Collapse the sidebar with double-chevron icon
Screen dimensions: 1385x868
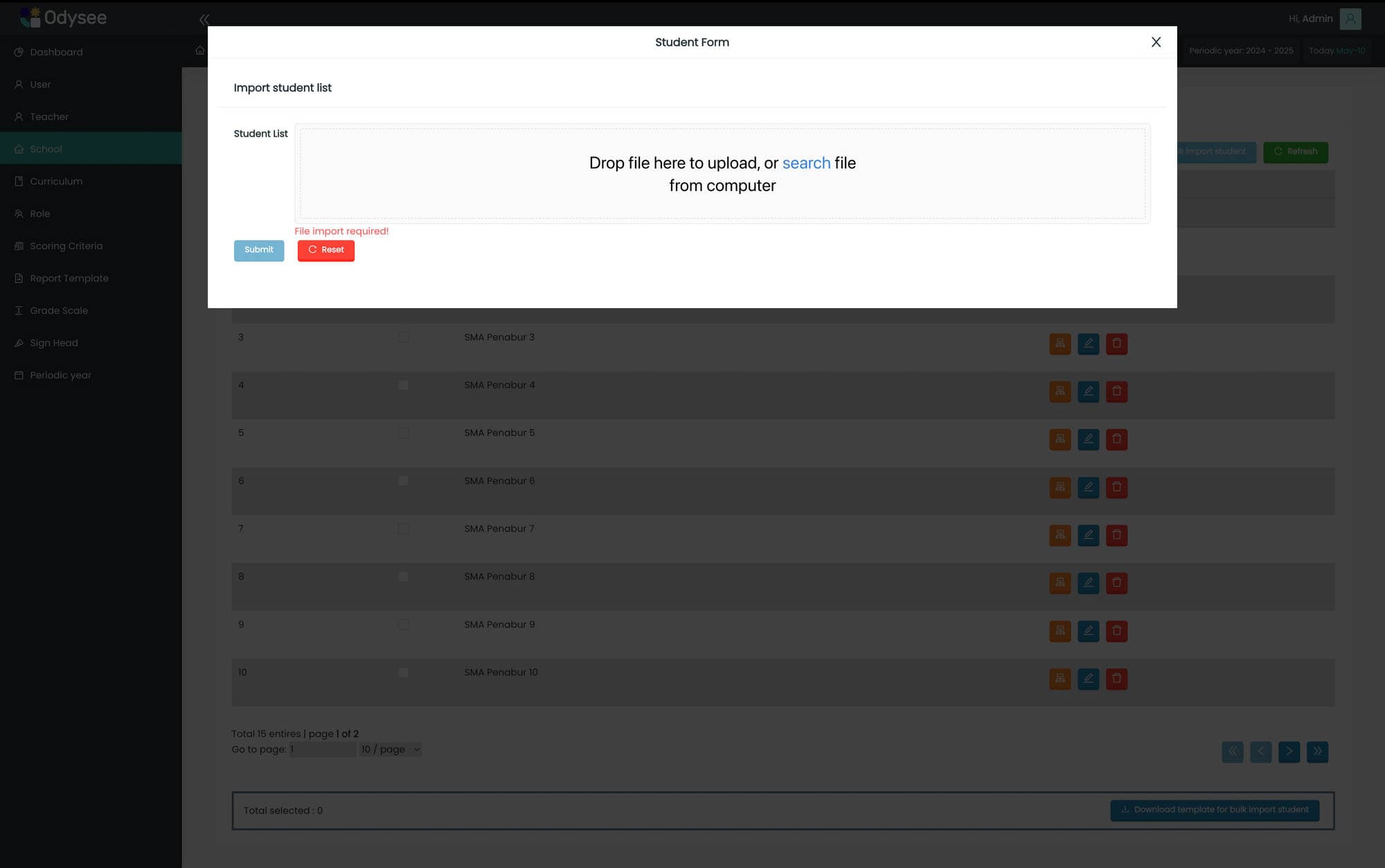point(204,19)
